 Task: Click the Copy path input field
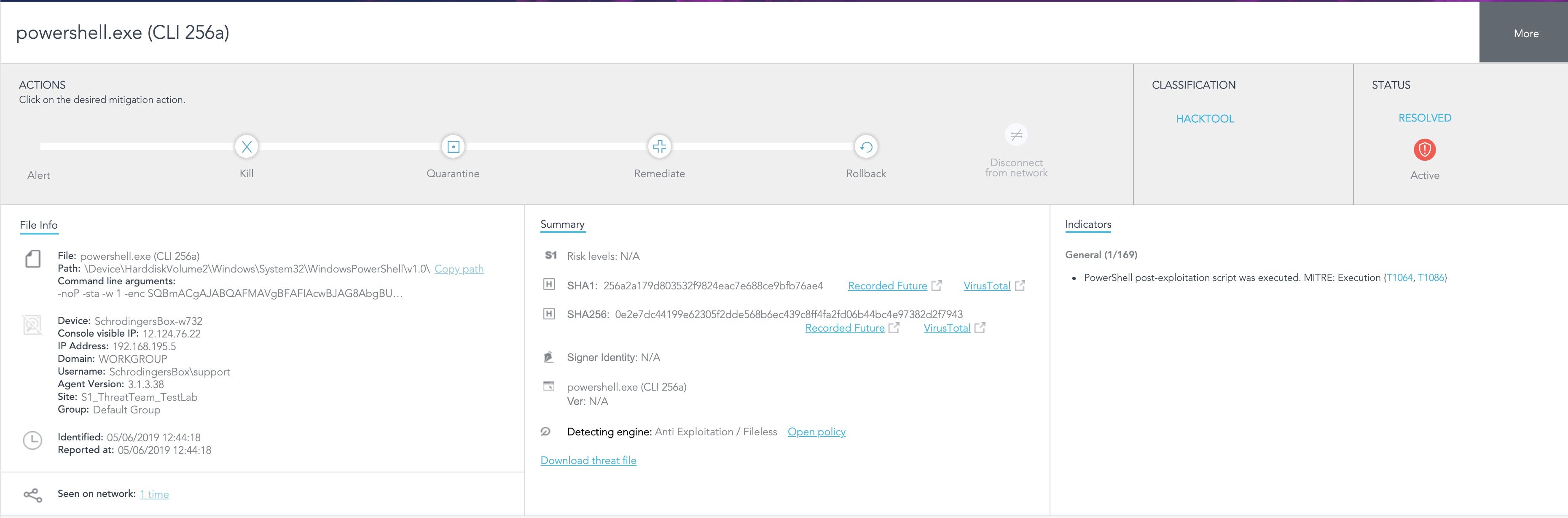(x=457, y=268)
